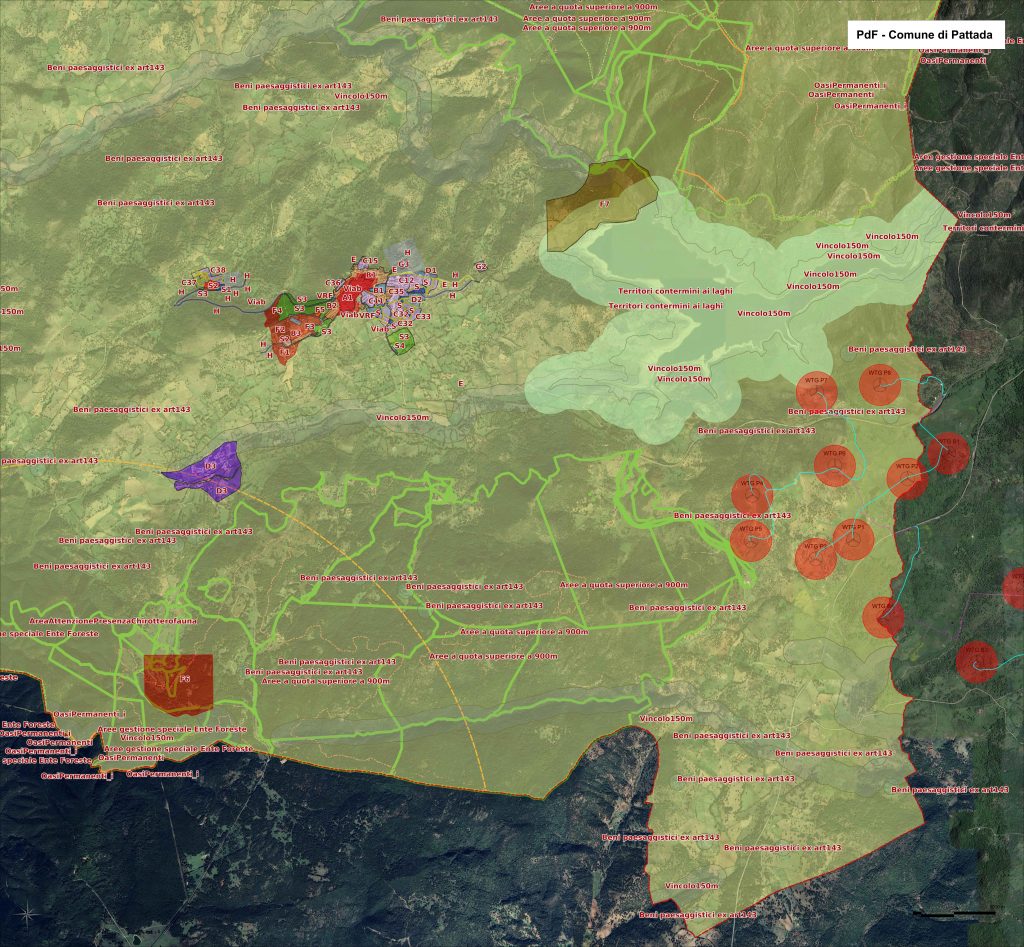Click the WTG P7 turbine beside the lake buffer
1024x947 pixels.
tap(816, 391)
